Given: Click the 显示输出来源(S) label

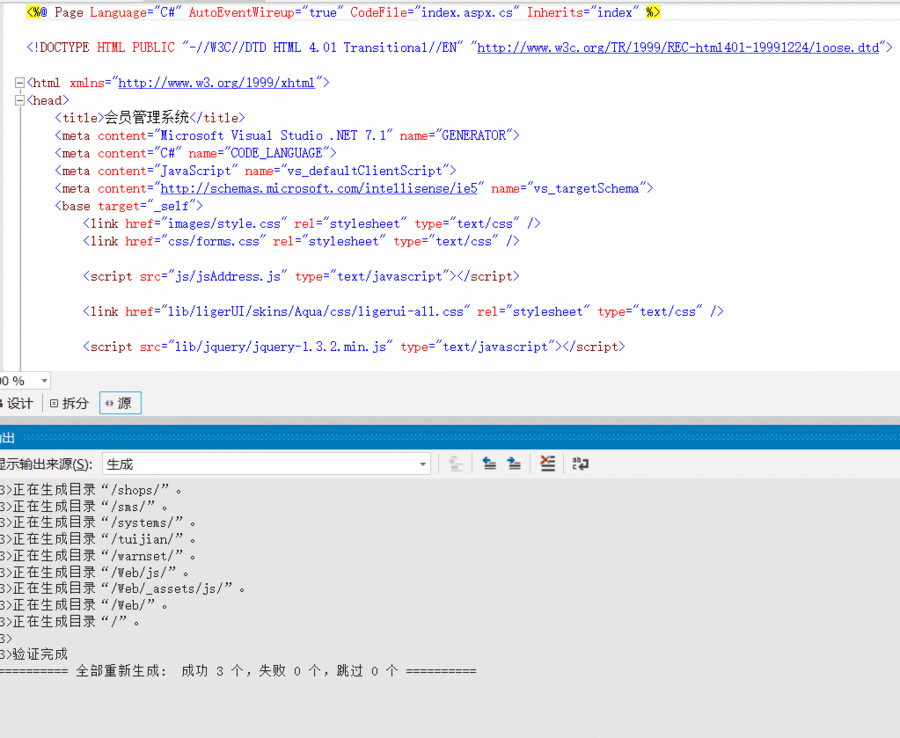Looking at the screenshot, I should (46, 464).
